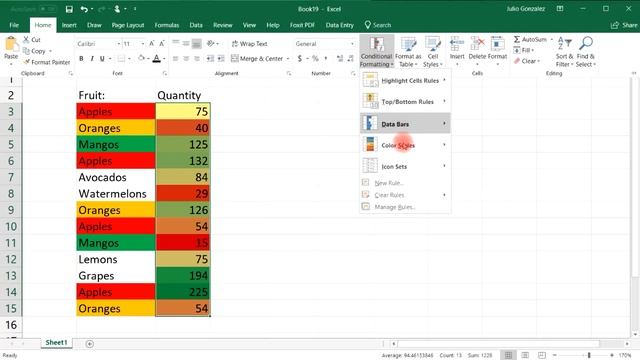Viewport: 640px width, 360px height.
Task: Toggle the AutoSave switch
Action: click(49, 9)
